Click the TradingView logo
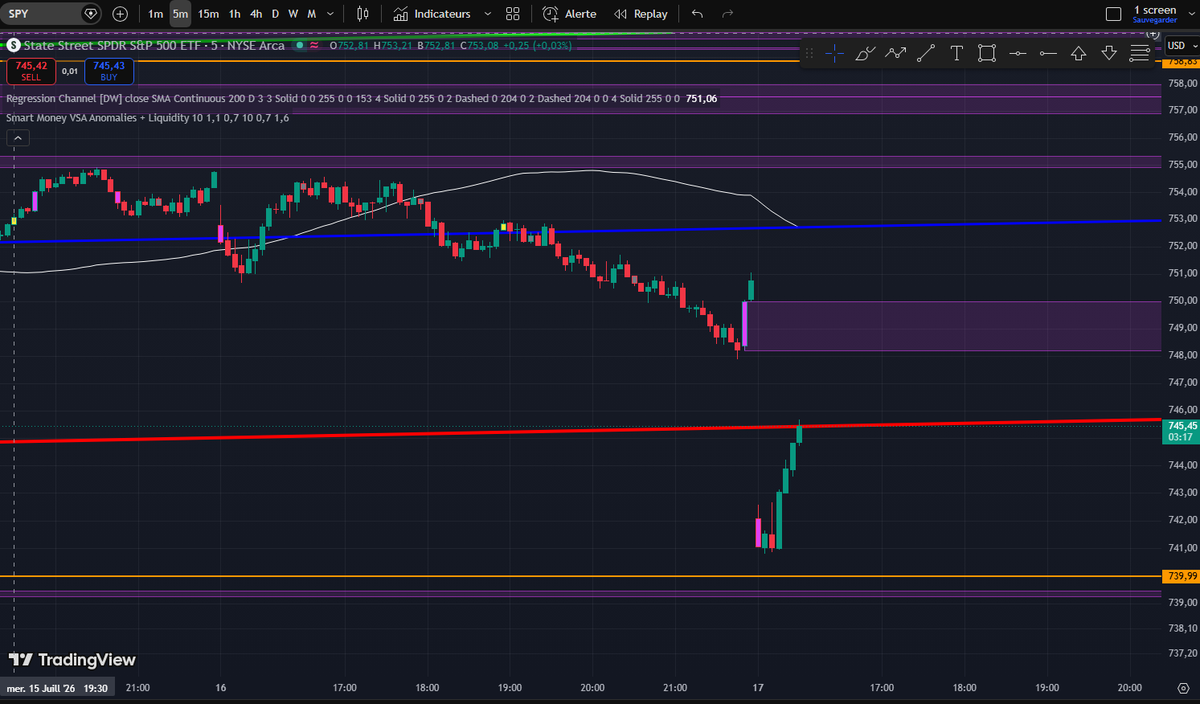1200x704 pixels. click(x=72, y=660)
